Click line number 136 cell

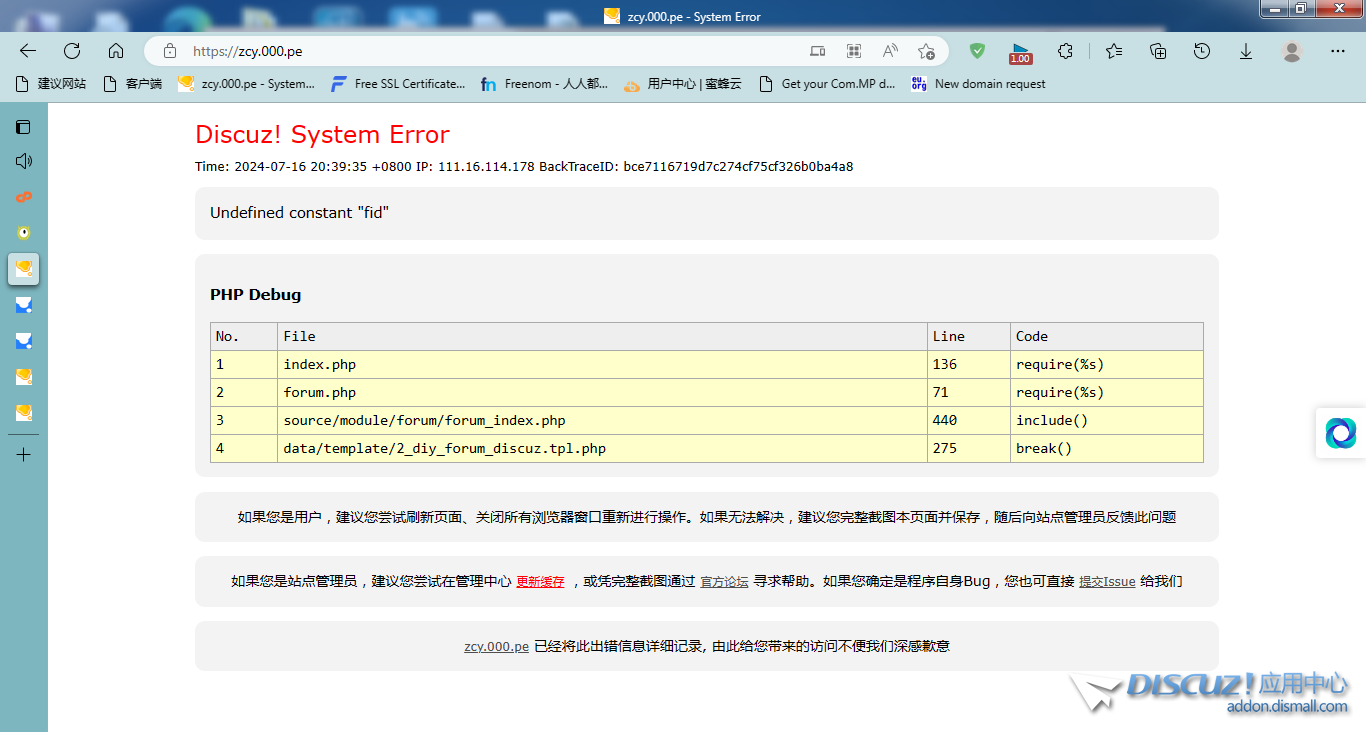(968, 364)
